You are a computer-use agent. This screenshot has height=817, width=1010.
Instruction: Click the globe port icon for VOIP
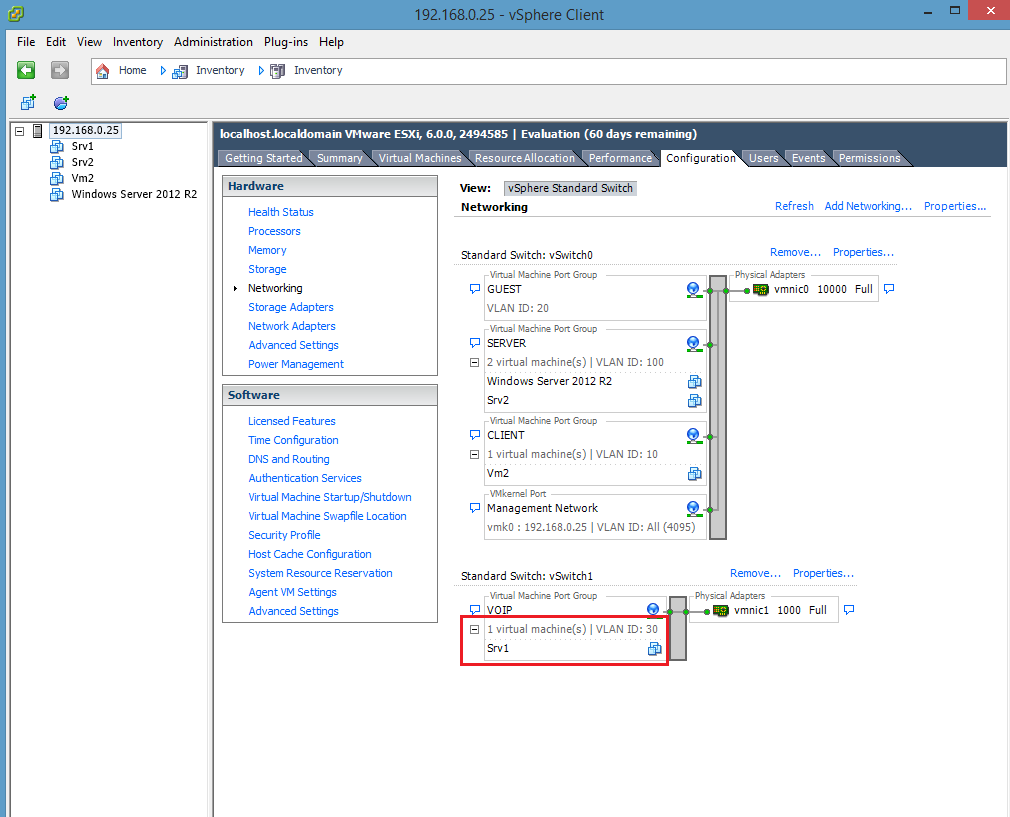653,610
